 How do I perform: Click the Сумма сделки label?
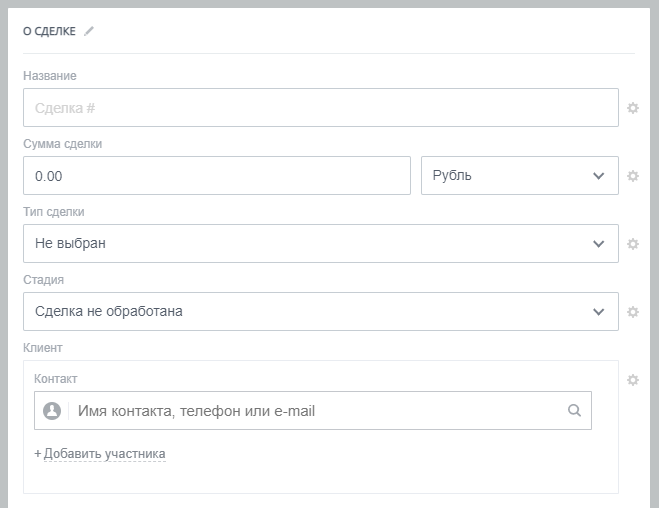coord(62,144)
